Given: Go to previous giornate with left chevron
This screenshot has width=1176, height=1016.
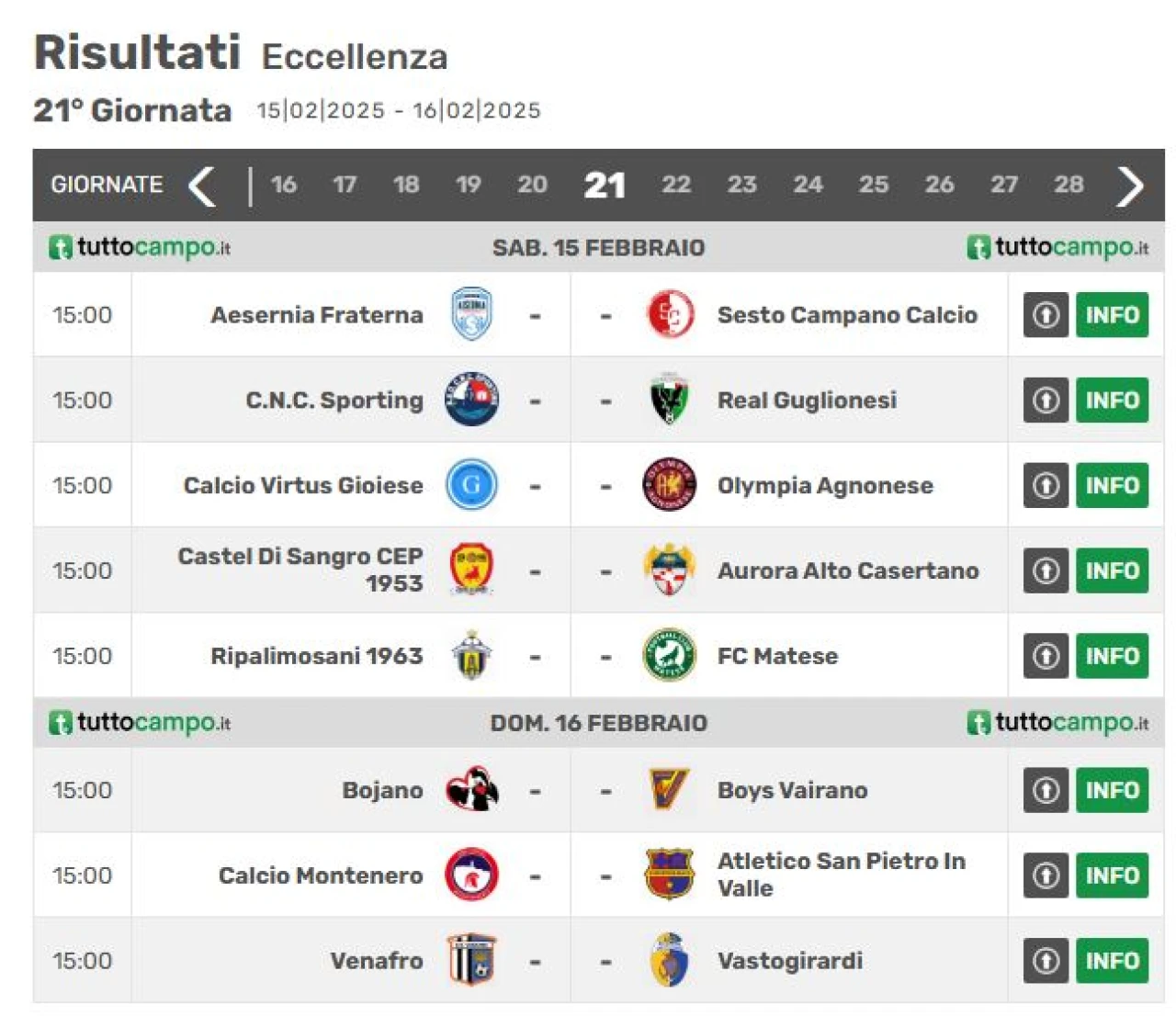Looking at the screenshot, I should coord(202,186).
